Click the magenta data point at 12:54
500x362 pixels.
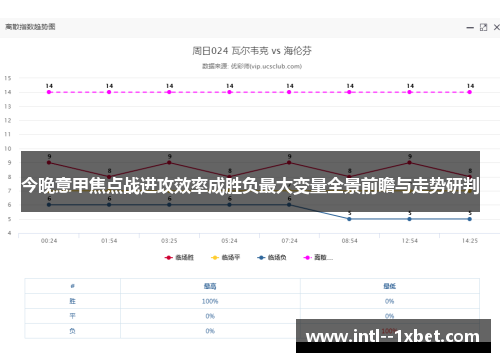[x=409, y=92]
